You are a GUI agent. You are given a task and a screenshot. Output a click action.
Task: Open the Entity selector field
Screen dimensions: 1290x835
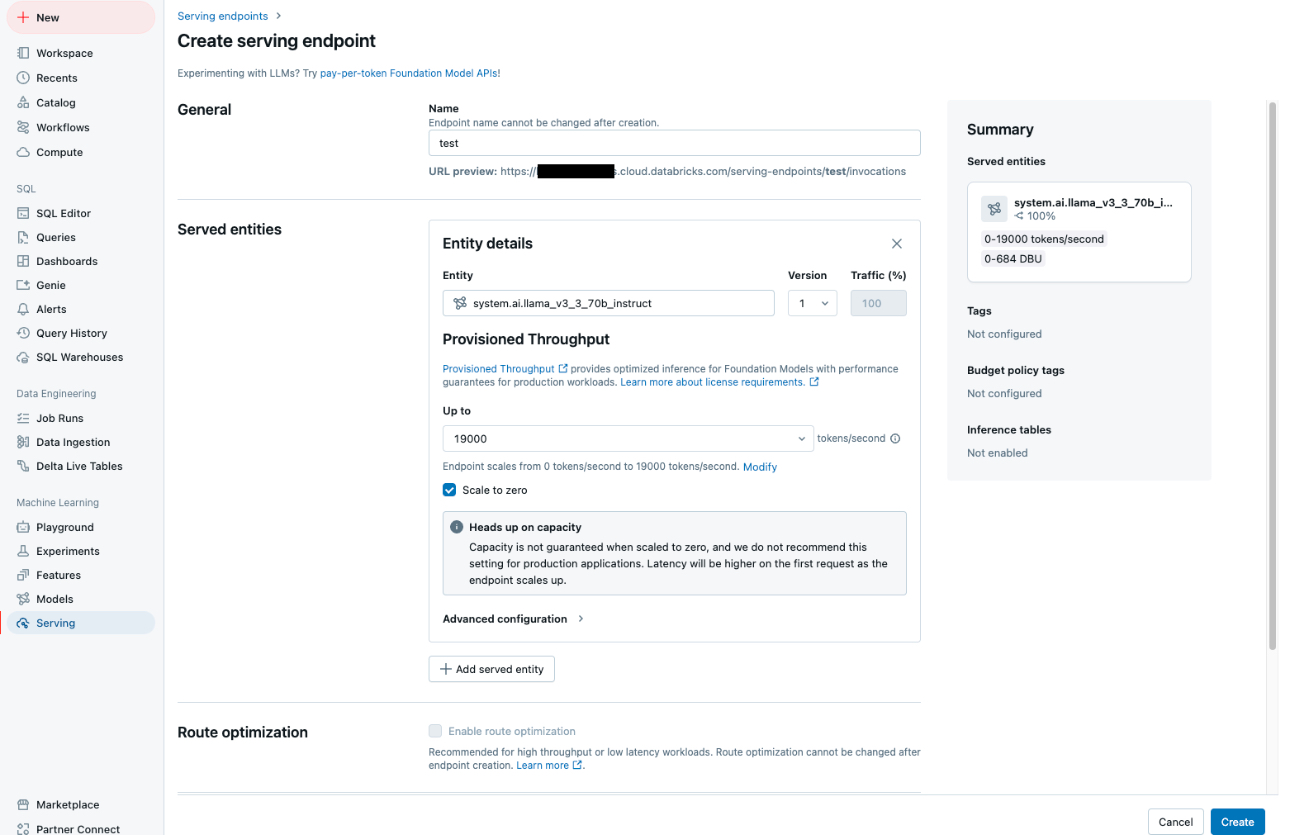[608, 303]
